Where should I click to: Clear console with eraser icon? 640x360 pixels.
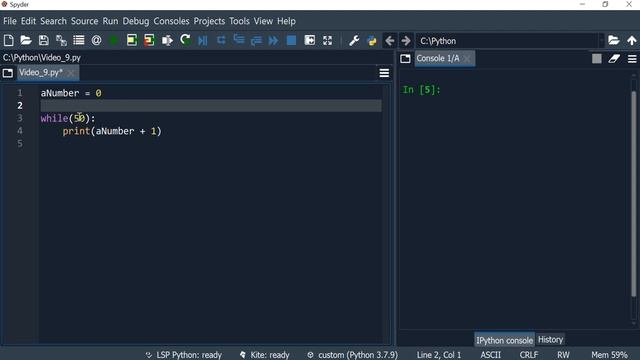point(614,58)
